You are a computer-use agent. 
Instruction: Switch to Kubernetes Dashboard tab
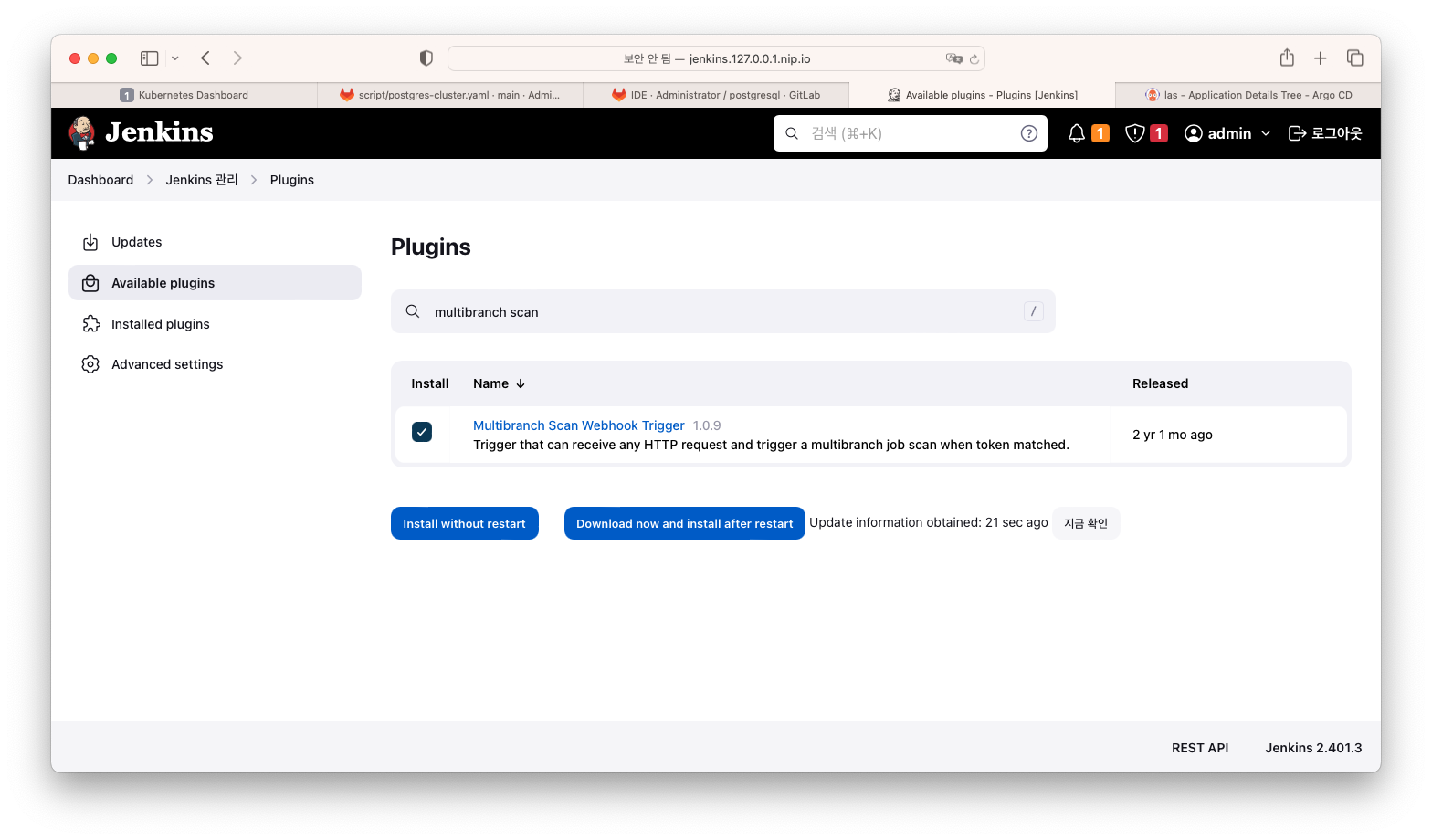point(184,95)
